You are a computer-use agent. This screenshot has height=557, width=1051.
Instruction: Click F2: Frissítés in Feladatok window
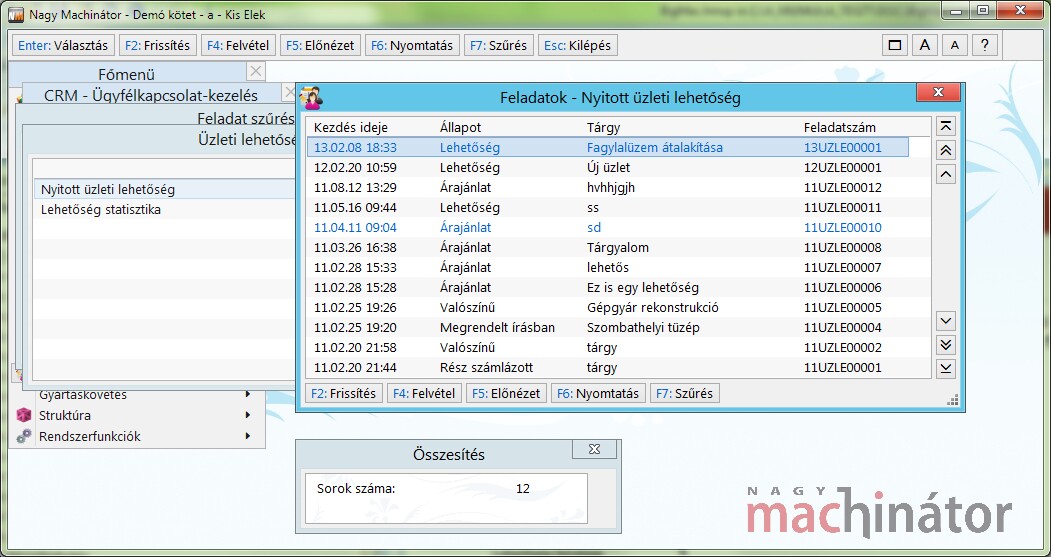pos(344,393)
